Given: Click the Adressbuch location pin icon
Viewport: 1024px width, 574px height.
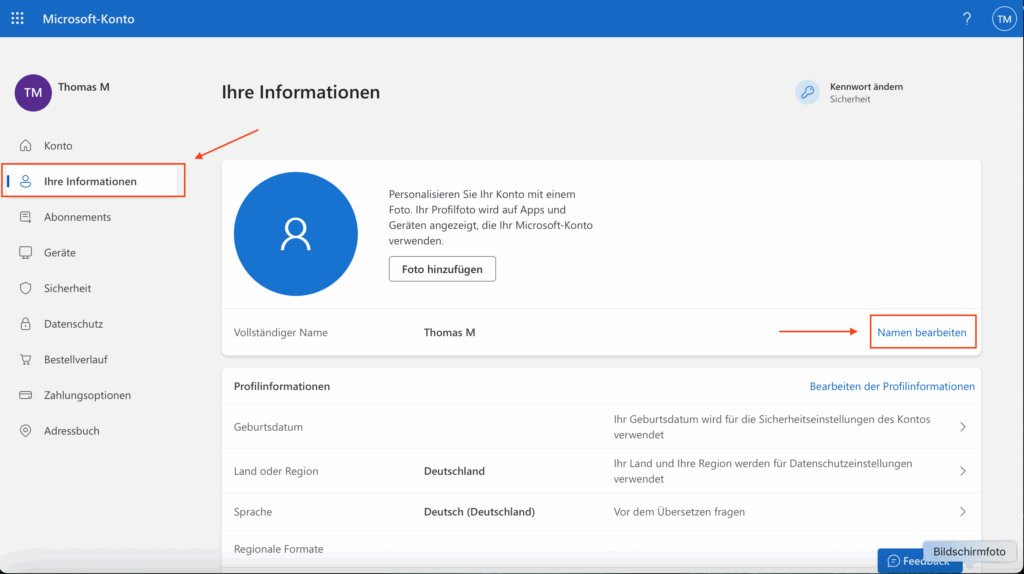Looking at the screenshot, I should [x=25, y=430].
